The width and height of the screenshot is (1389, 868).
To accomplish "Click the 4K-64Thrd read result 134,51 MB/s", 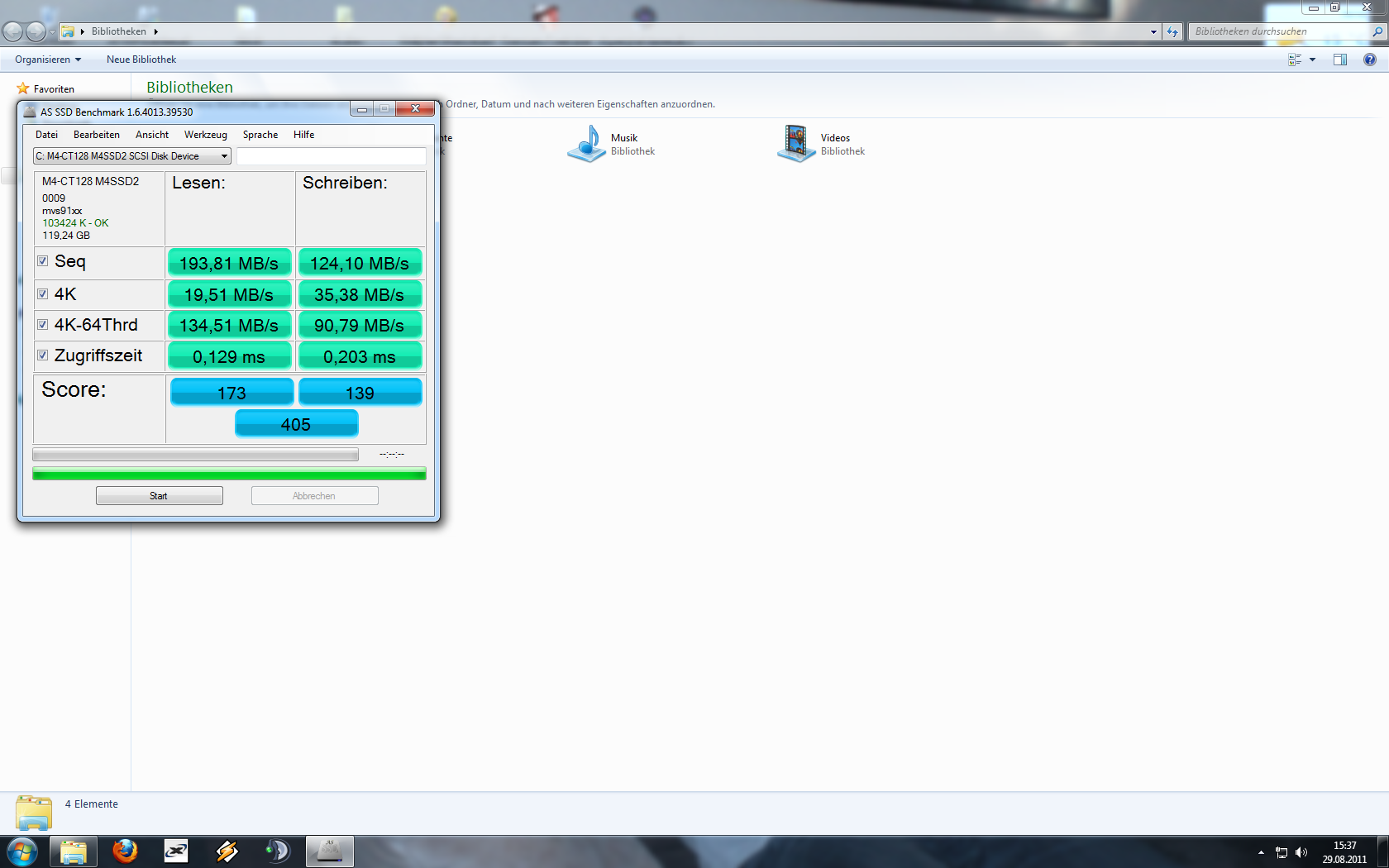I will [230, 325].
